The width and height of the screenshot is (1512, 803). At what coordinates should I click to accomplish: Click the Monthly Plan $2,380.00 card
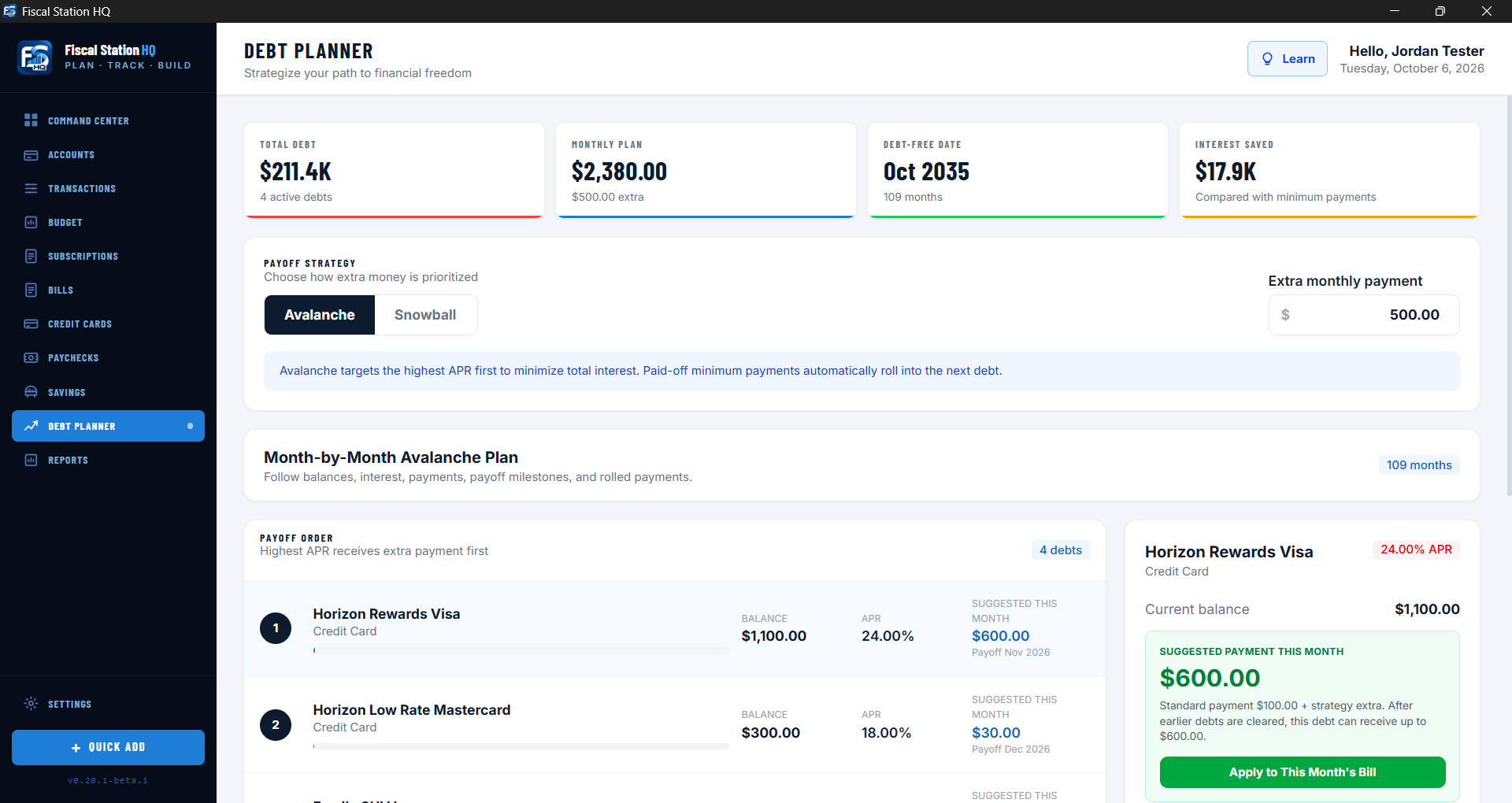click(706, 170)
